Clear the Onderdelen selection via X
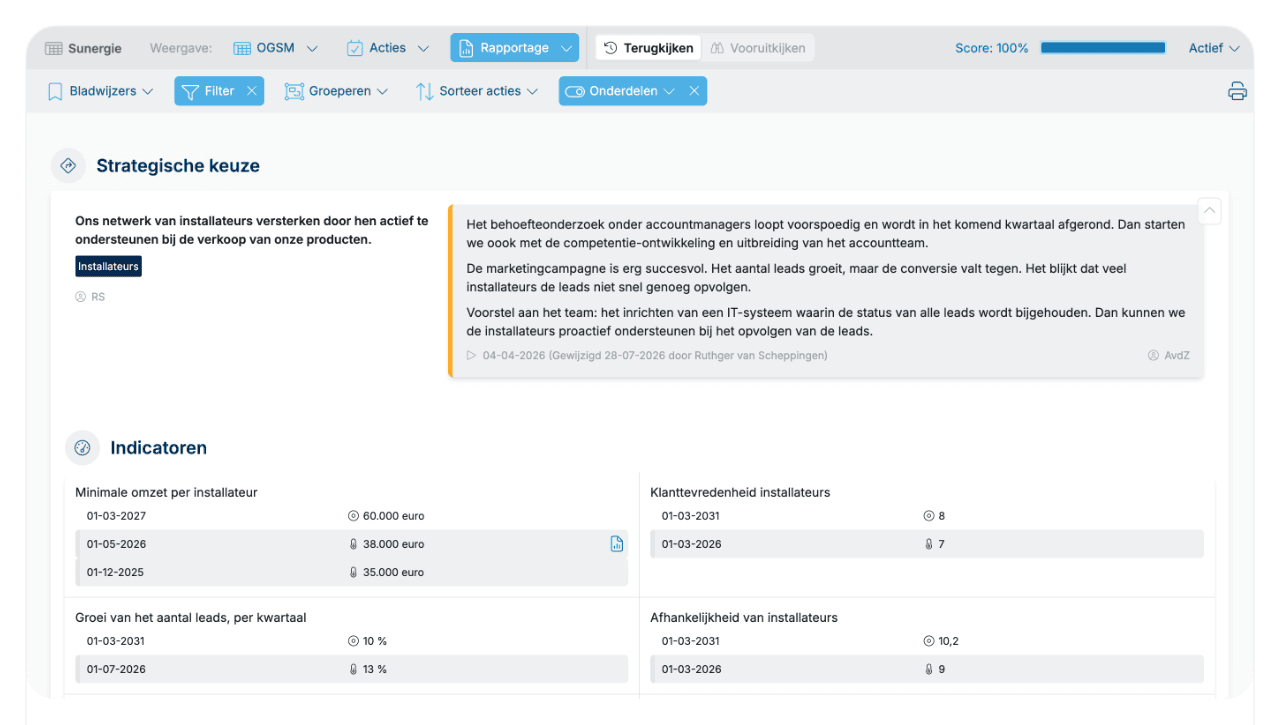1280x725 pixels. (694, 91)
